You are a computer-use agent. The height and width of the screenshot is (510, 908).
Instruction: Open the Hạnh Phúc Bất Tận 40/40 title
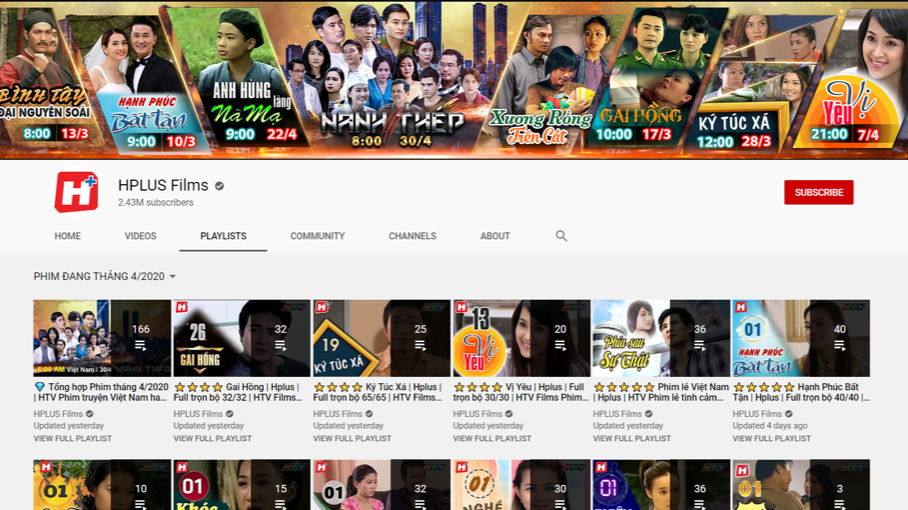[801, 392]
